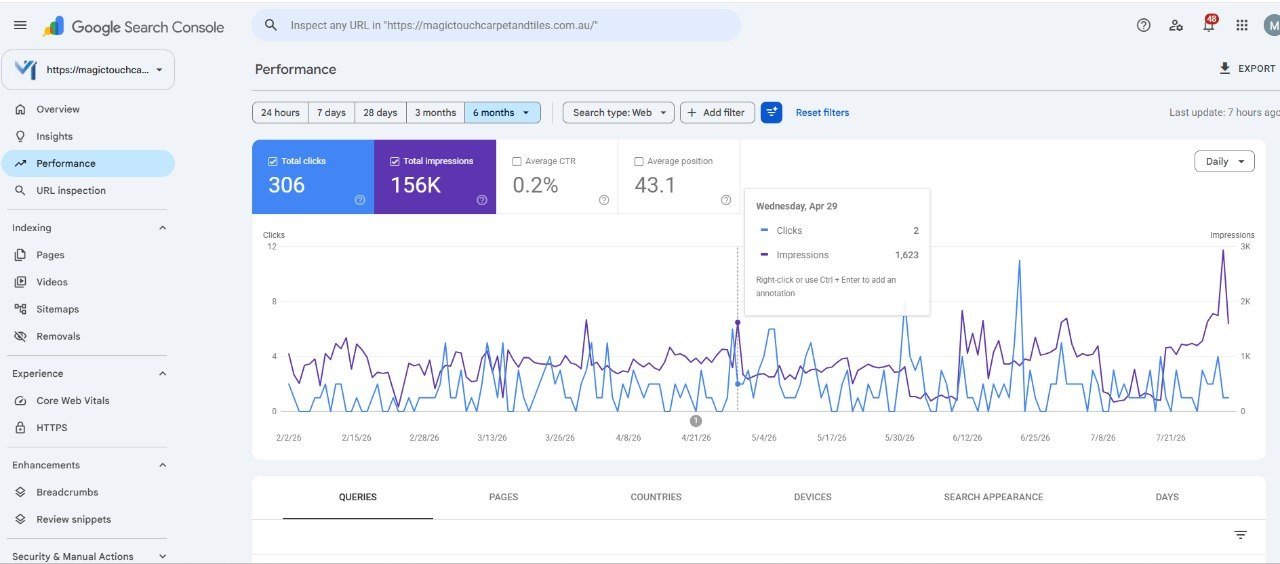The image size is (1280, 564).
Task: Open the Daily granularity dropdown
Action: [x=1224, y=161]
